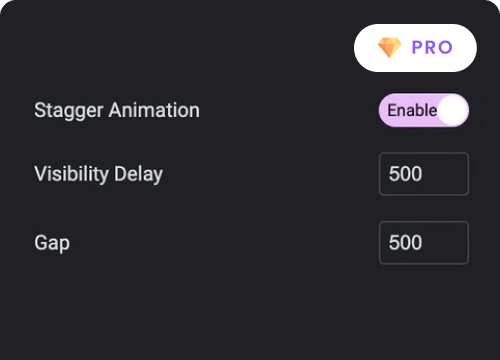Select the white pill-shaped PRO button
Viewport: 500px width, 360px height.
coord(415,48)
